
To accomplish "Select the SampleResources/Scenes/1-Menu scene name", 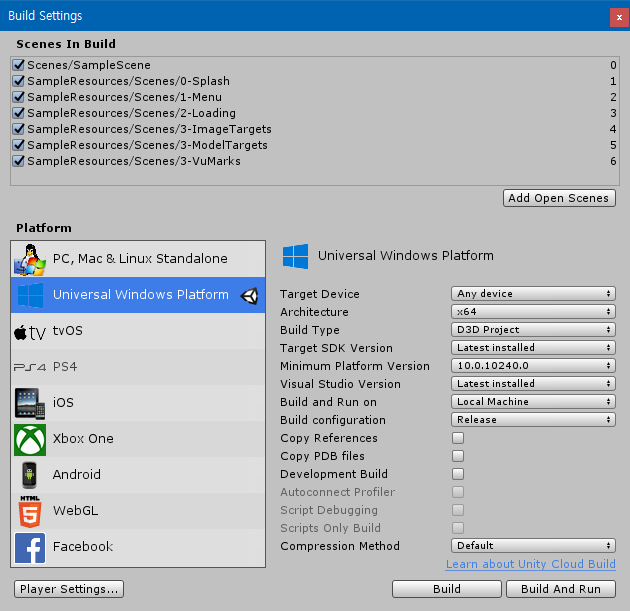I will tap(124, 97).
